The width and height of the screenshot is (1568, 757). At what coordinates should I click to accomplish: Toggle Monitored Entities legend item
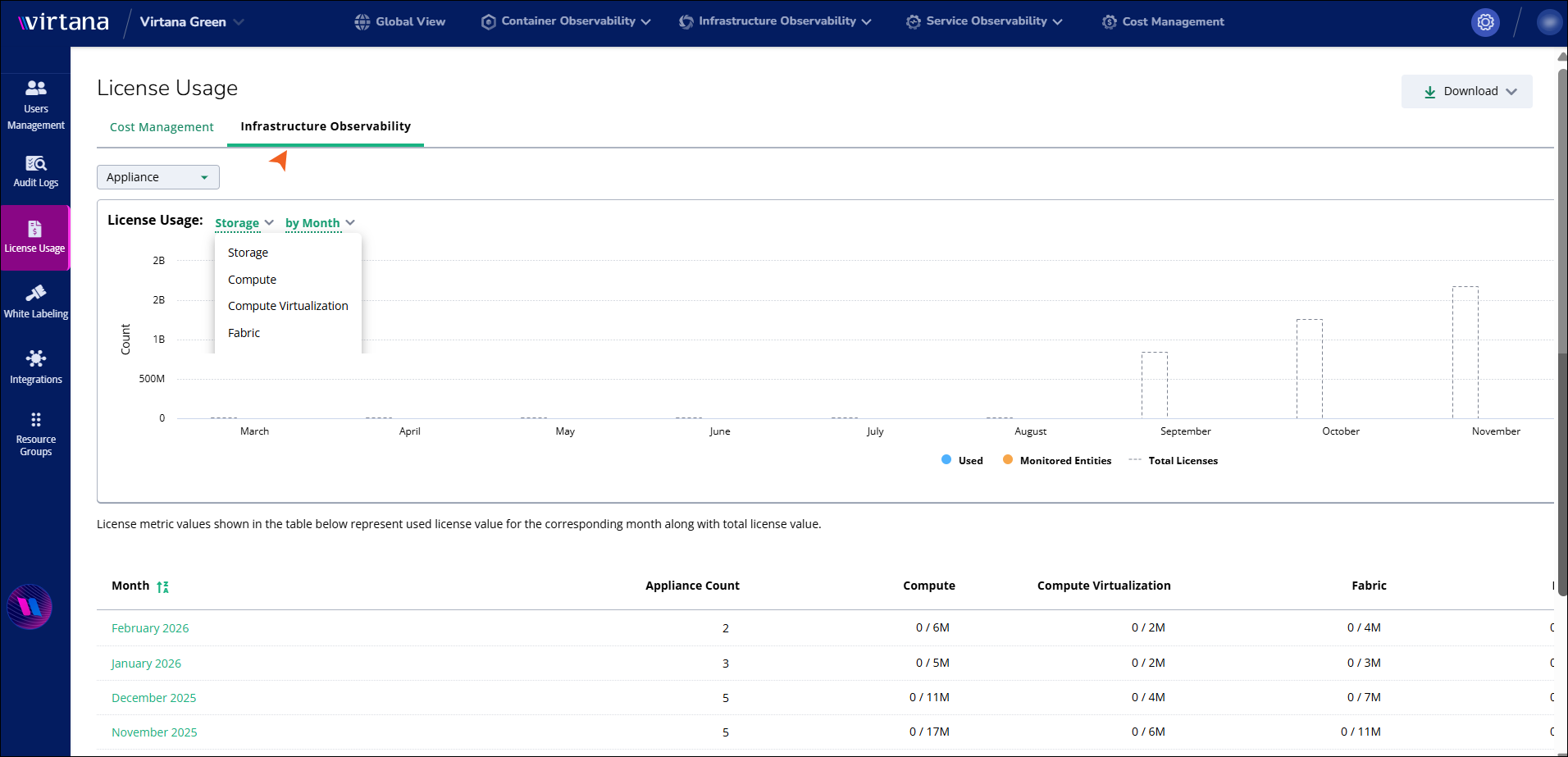coord(1058,461)
